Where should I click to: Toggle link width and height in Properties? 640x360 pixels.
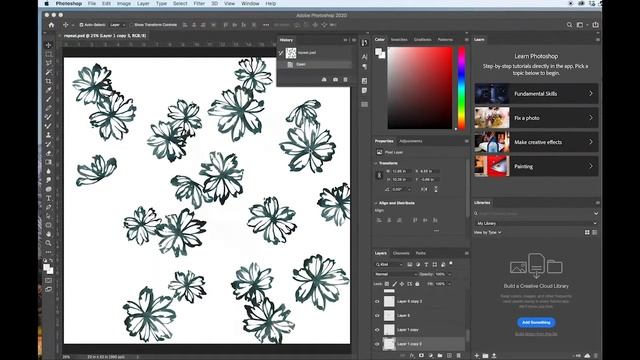(379, 175)
